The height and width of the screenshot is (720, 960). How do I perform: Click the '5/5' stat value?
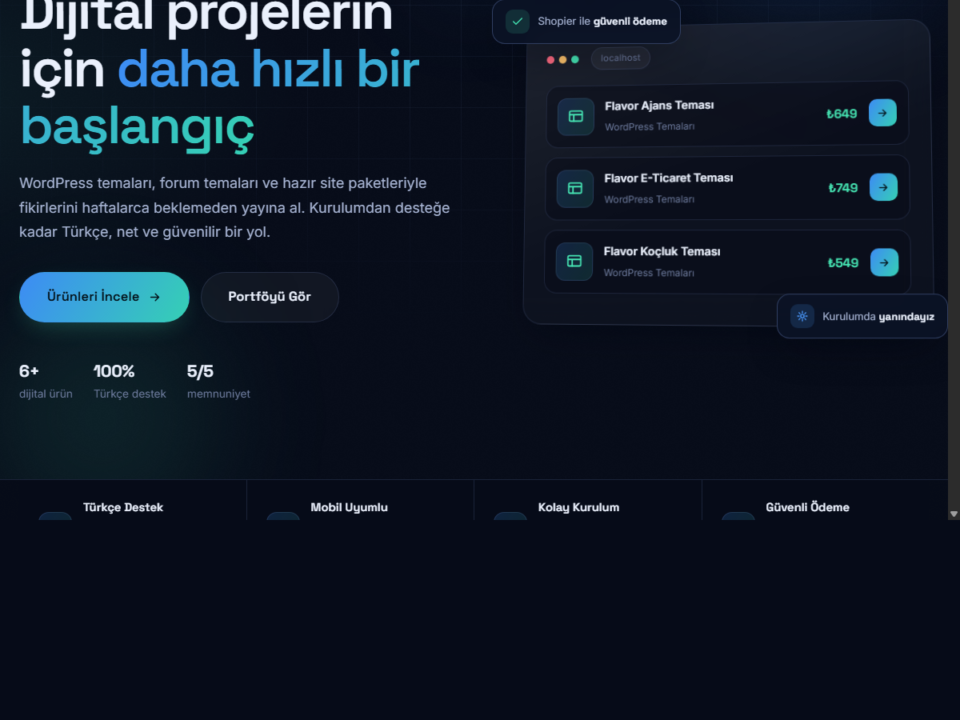point(200,371)
